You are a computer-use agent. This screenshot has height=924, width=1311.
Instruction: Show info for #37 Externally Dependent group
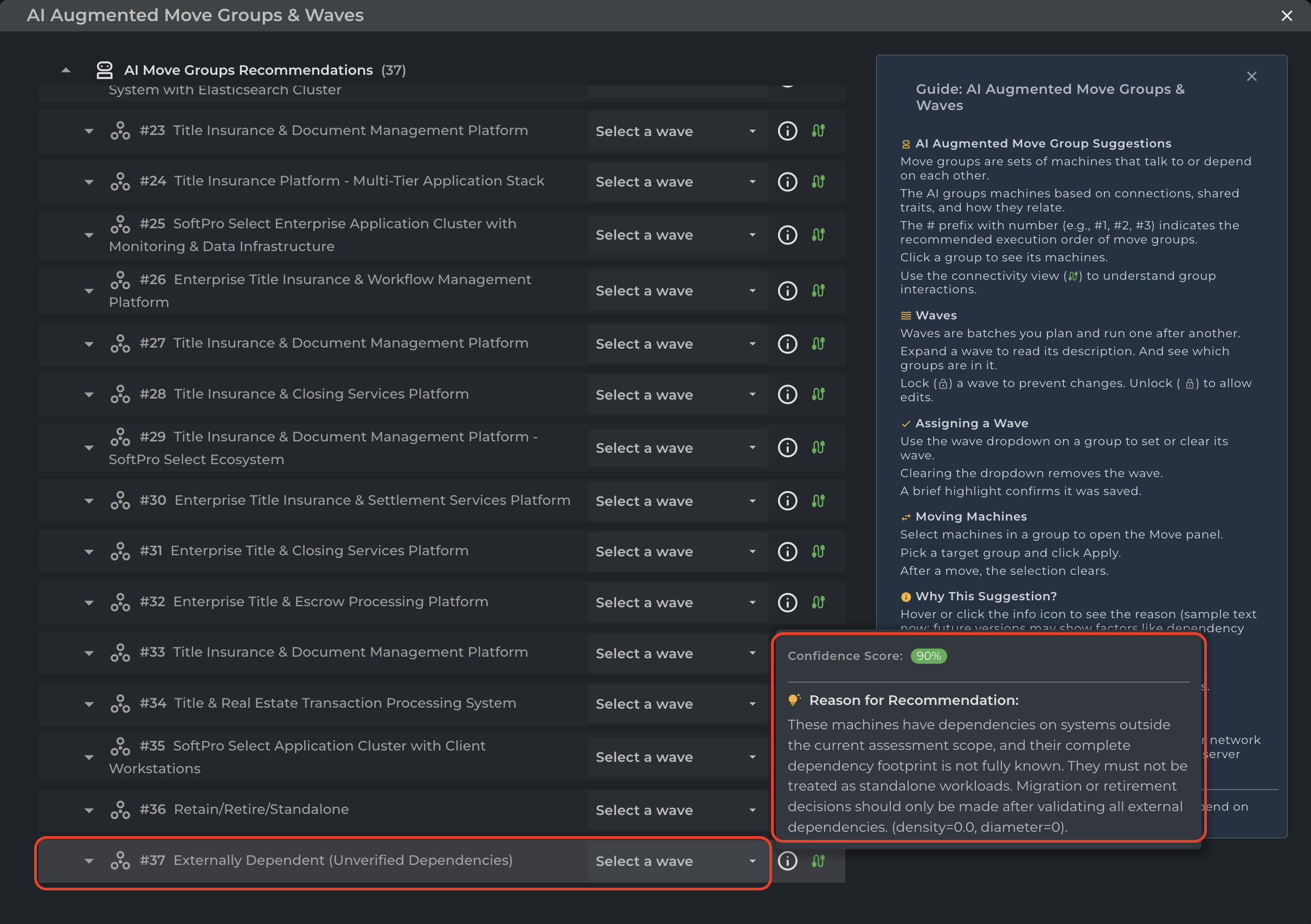[787, 860]
